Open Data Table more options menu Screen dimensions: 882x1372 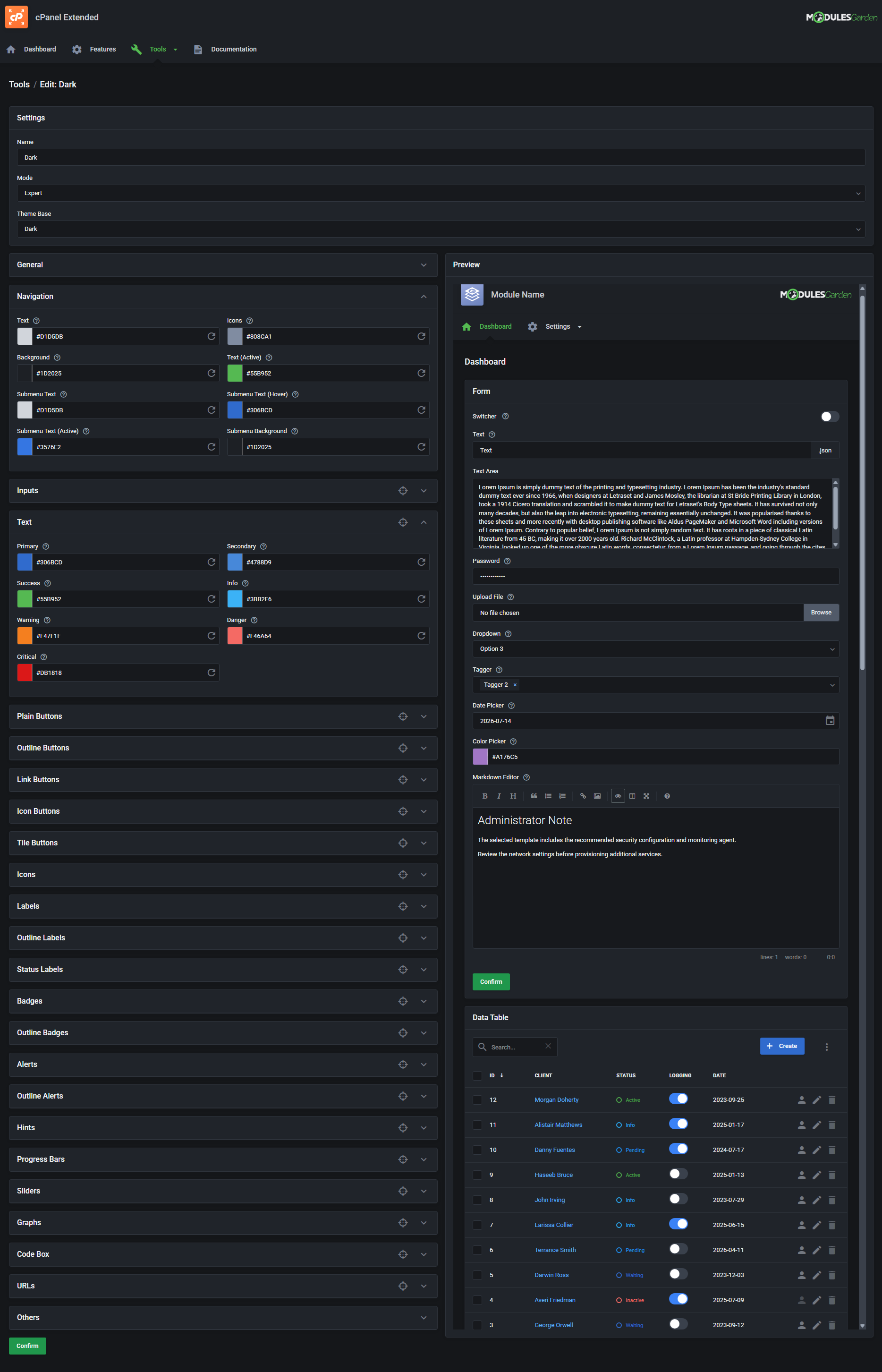point(826,1047)
